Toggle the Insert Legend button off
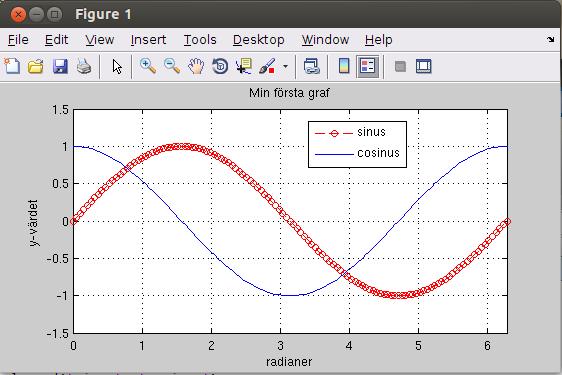This screenshot has width=562, height=375. pos(368,66)
